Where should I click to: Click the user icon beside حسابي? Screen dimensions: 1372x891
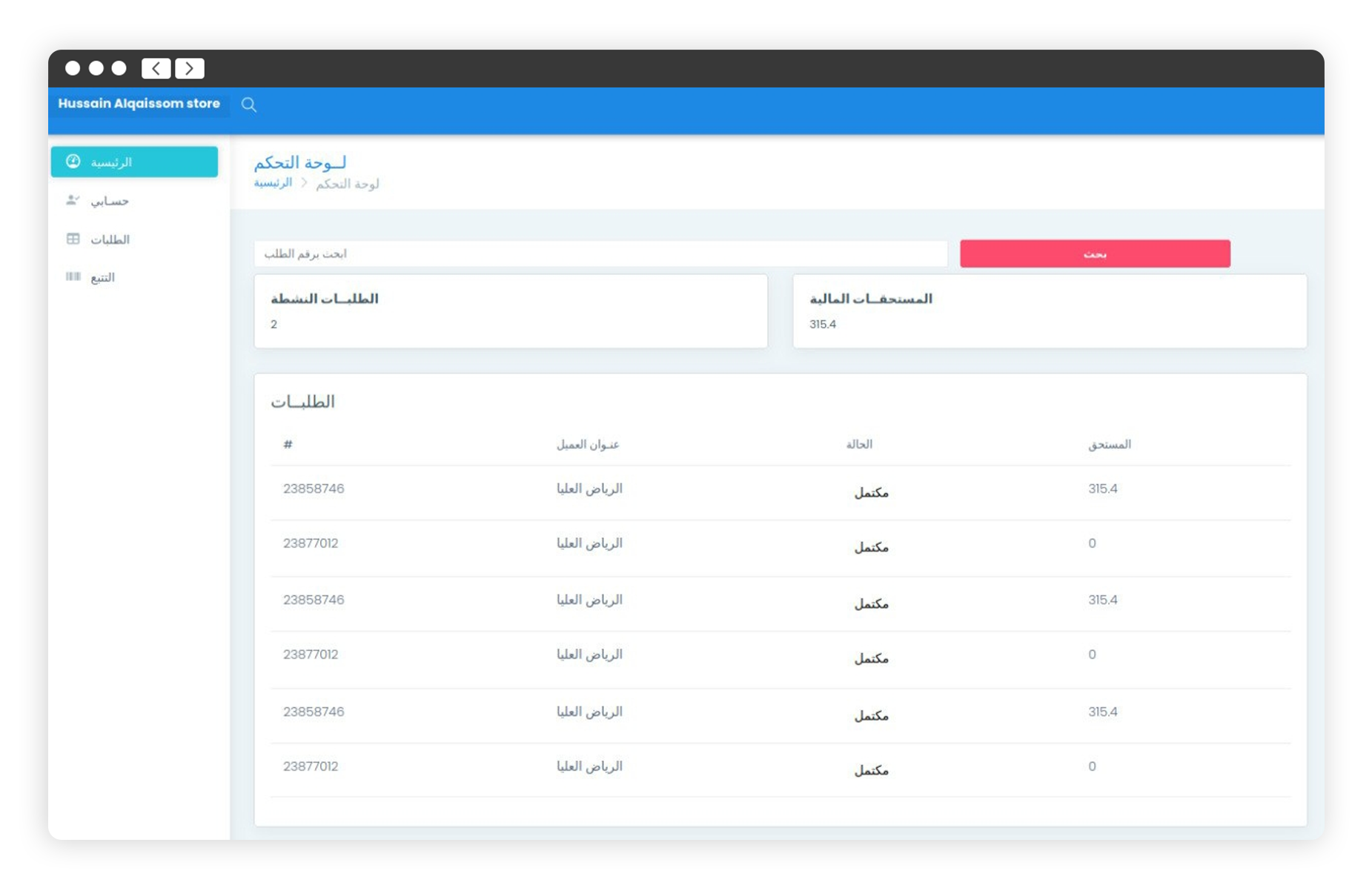coord(73,200)
